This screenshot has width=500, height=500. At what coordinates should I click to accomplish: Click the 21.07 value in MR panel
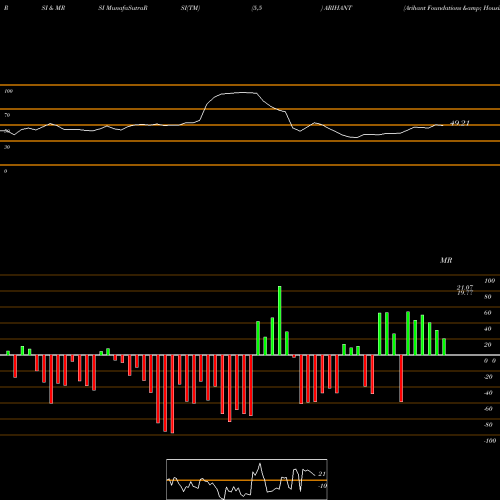(465, 287)
